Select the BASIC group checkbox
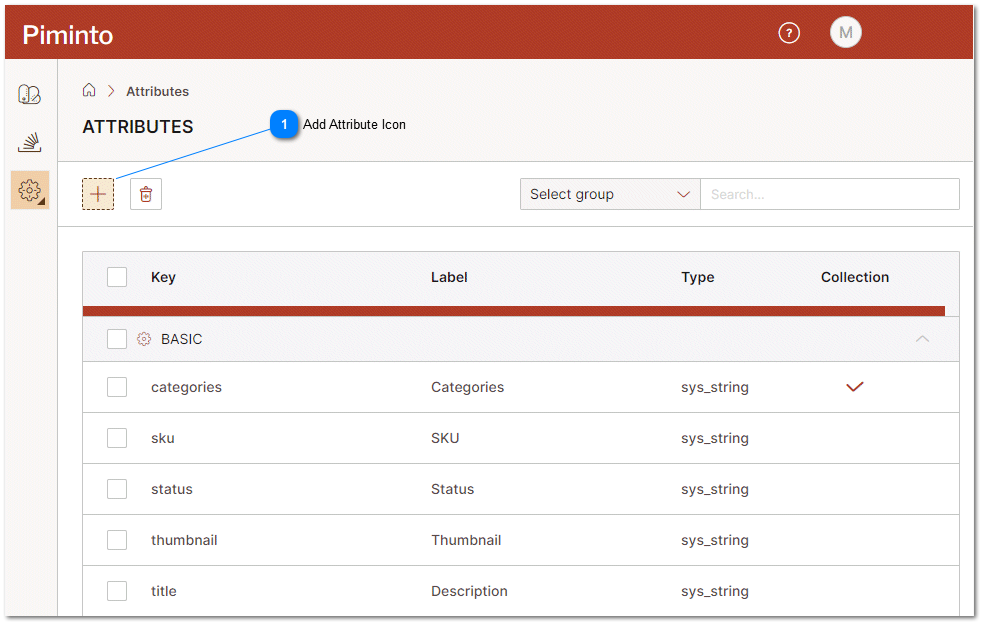 pyautogui.click(x=117, y=338)
